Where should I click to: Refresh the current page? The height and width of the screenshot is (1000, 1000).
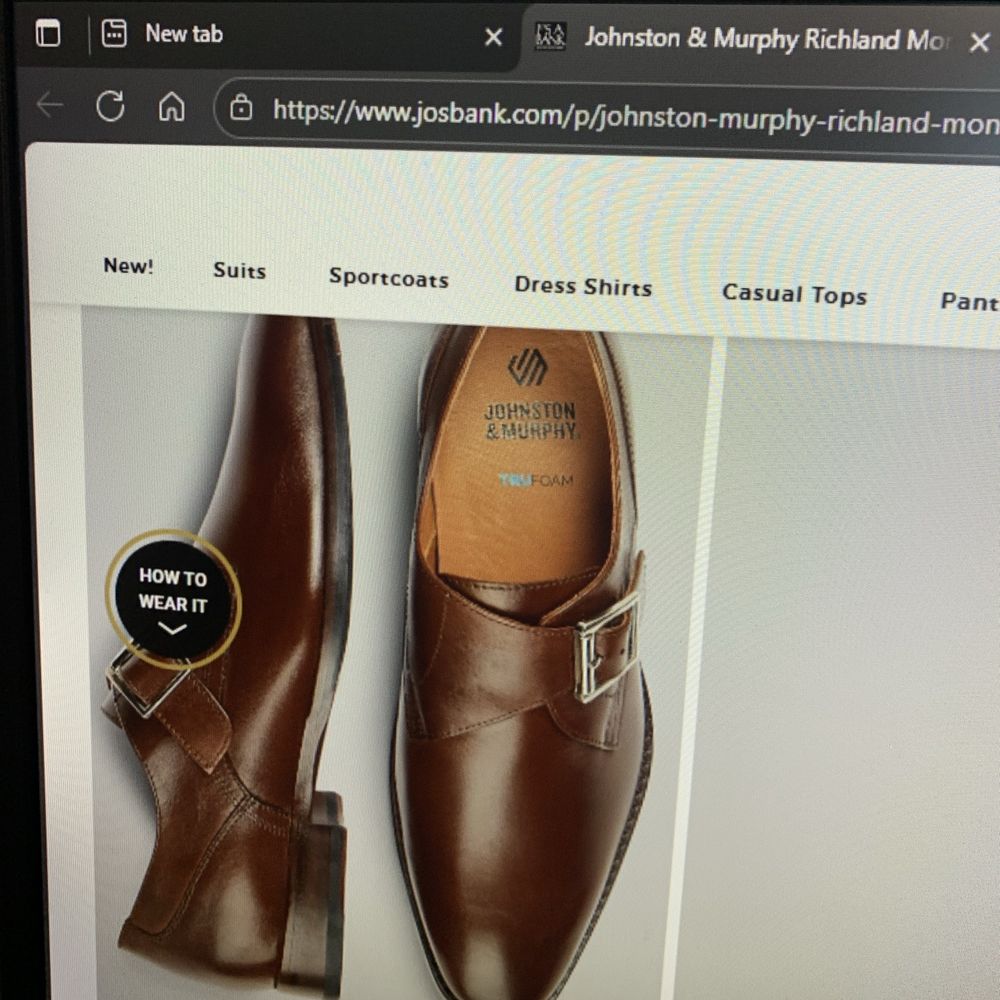point(110,106)
